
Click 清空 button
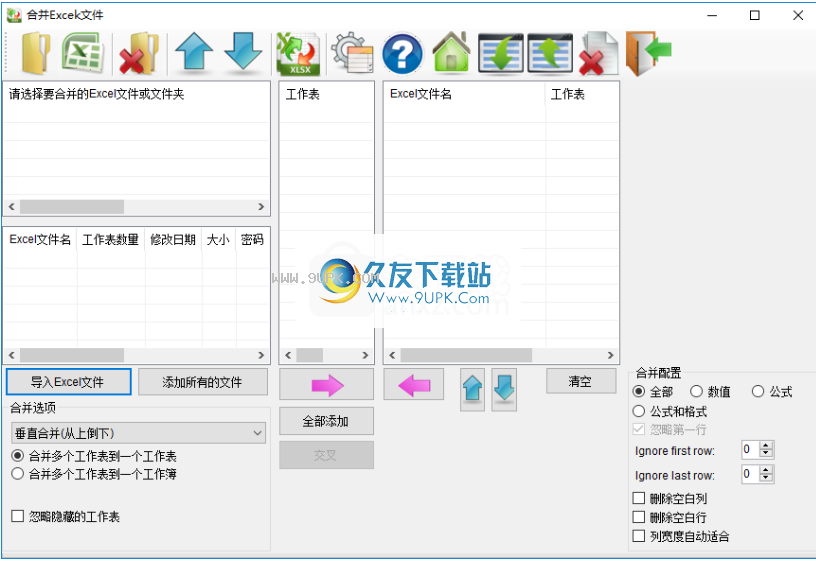[581, 381]
